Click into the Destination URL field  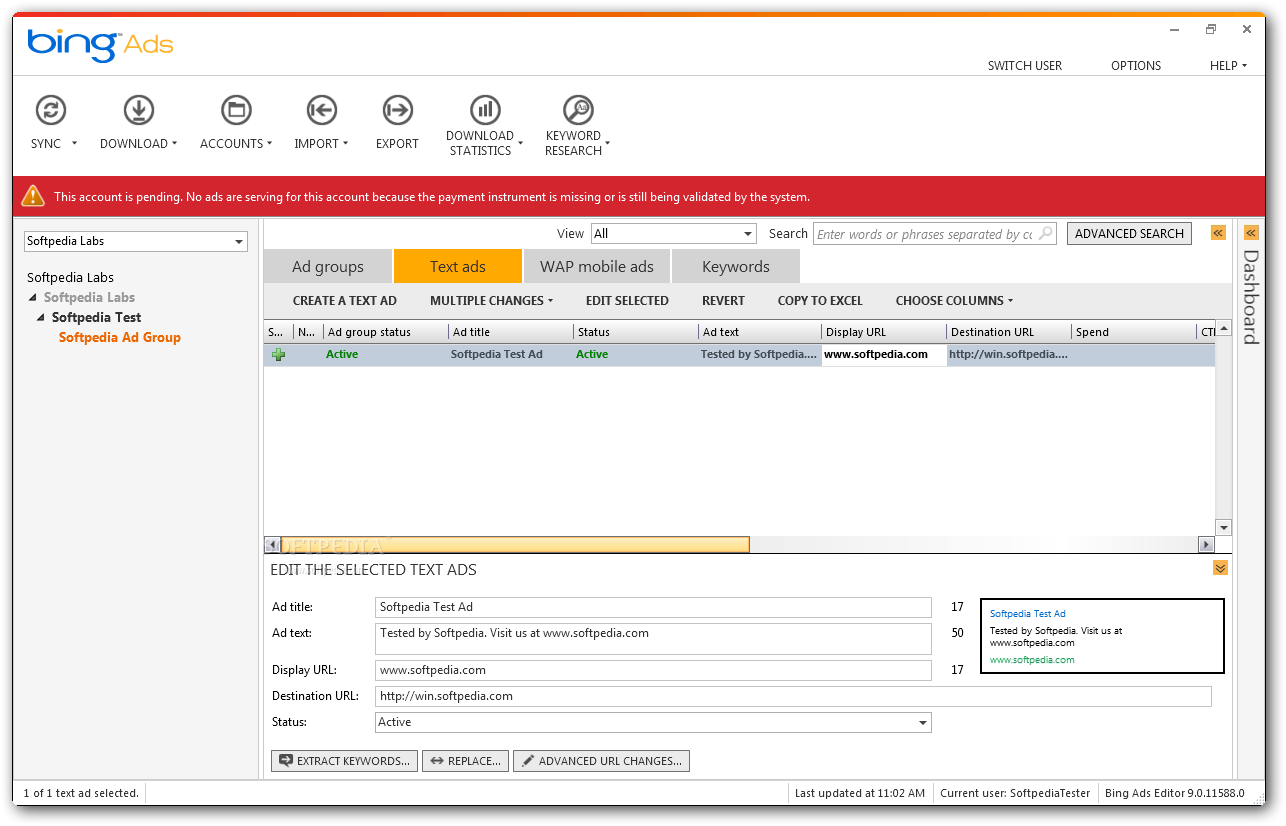[x=793, y=696]
